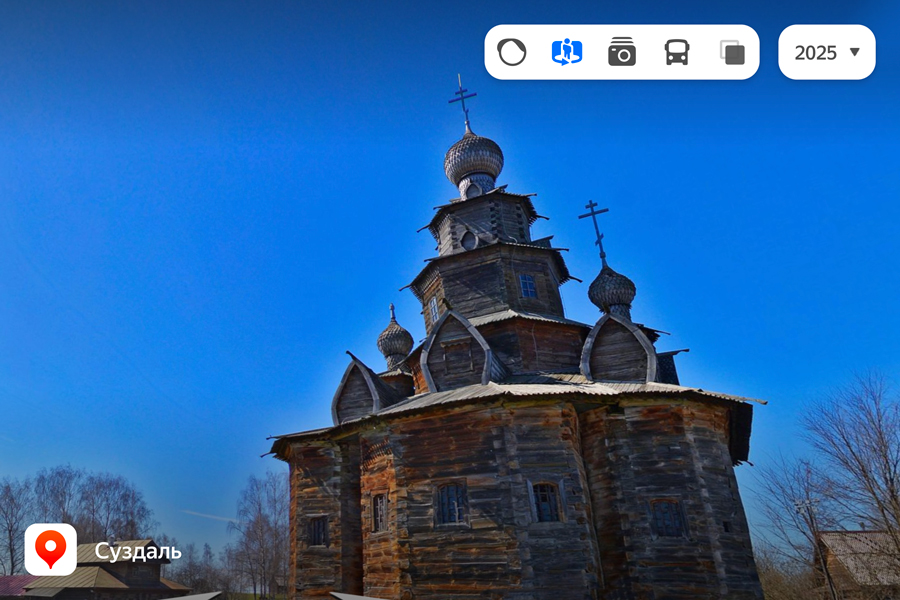Click the circular ring icon in toolbar
The width and height of the screenshot is (900, 600).
coord(512,52)
